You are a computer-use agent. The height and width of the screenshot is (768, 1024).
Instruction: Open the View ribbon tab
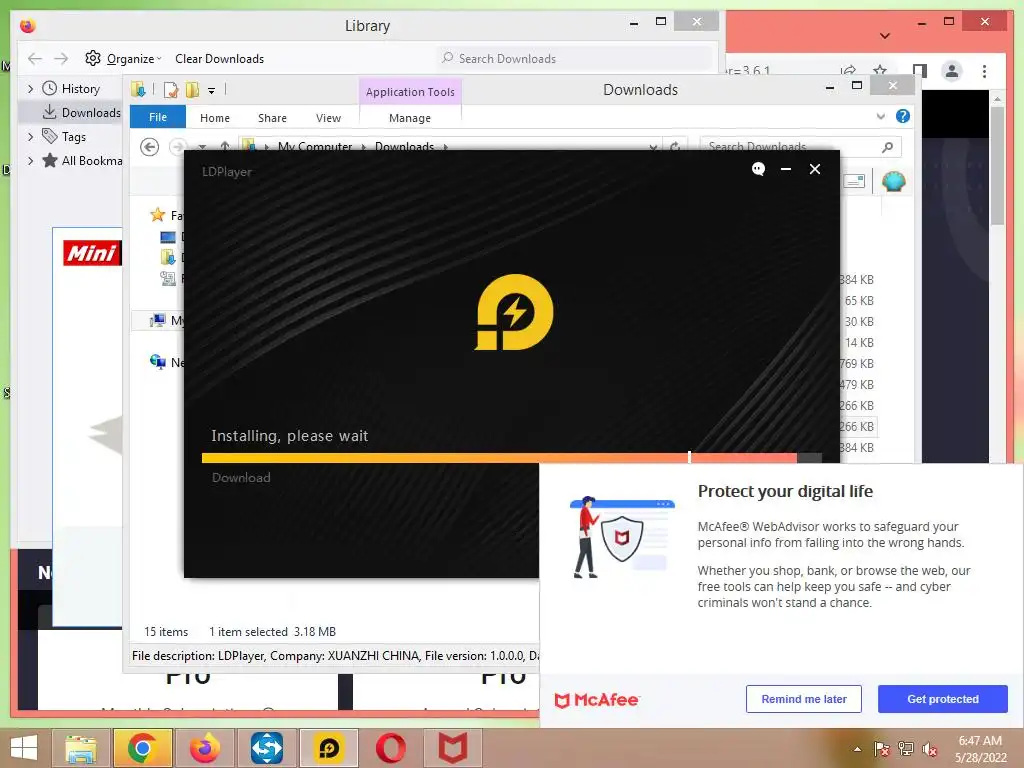(328, 118)
